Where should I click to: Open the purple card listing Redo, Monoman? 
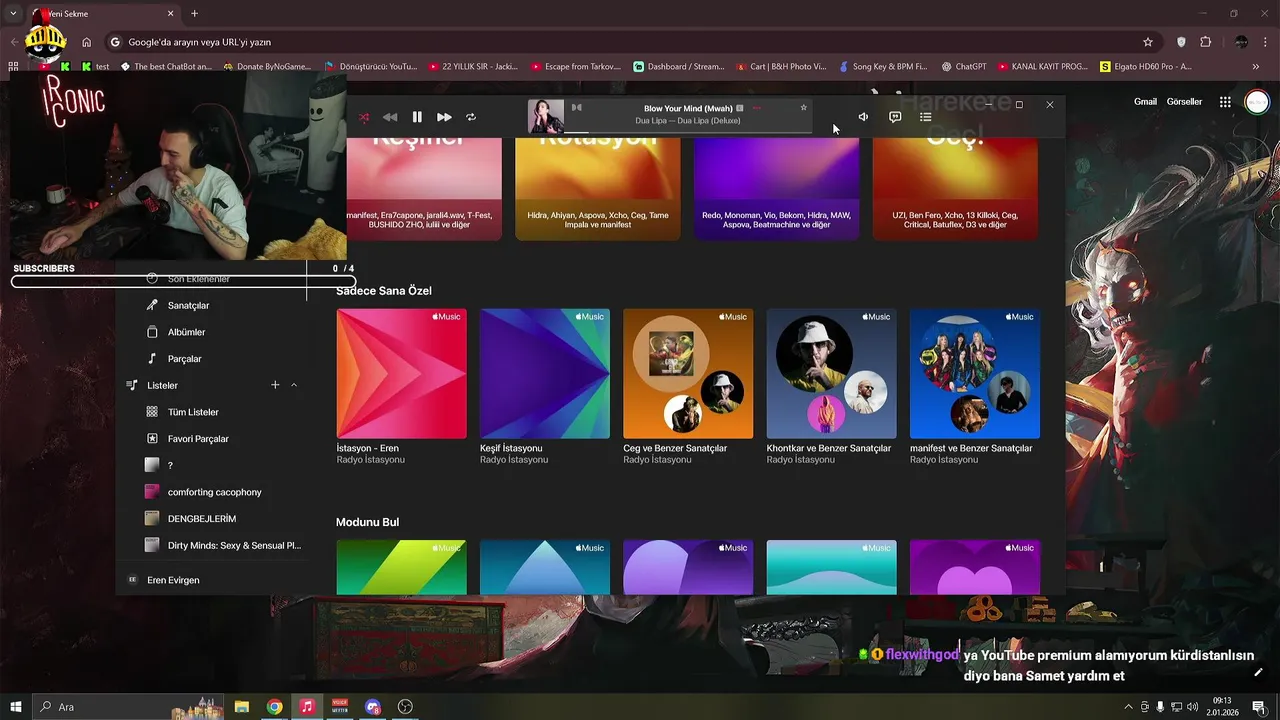[x=776, y=189]
